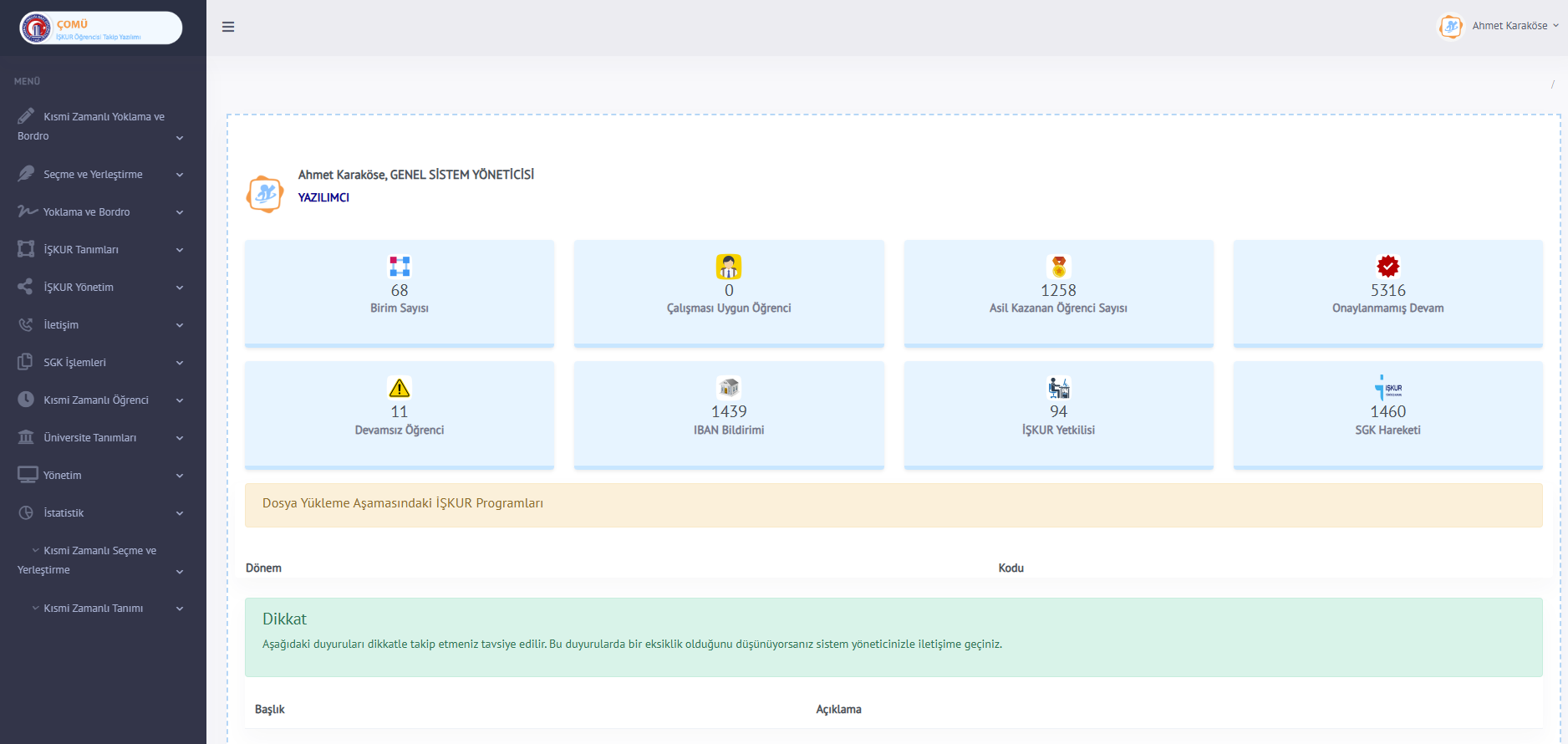Click the IBAN Bildirimi bank icon
This screenshot has width=1568, height=744.
(x=729, y=387)
